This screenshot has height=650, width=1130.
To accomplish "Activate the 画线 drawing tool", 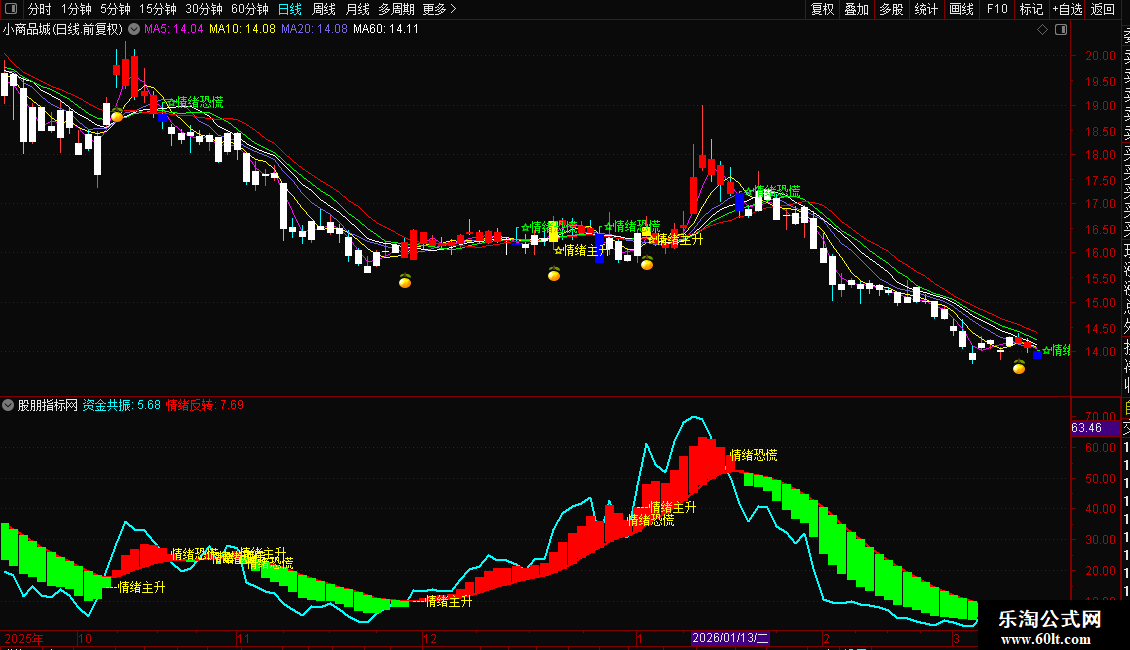I will click(961, 9).
